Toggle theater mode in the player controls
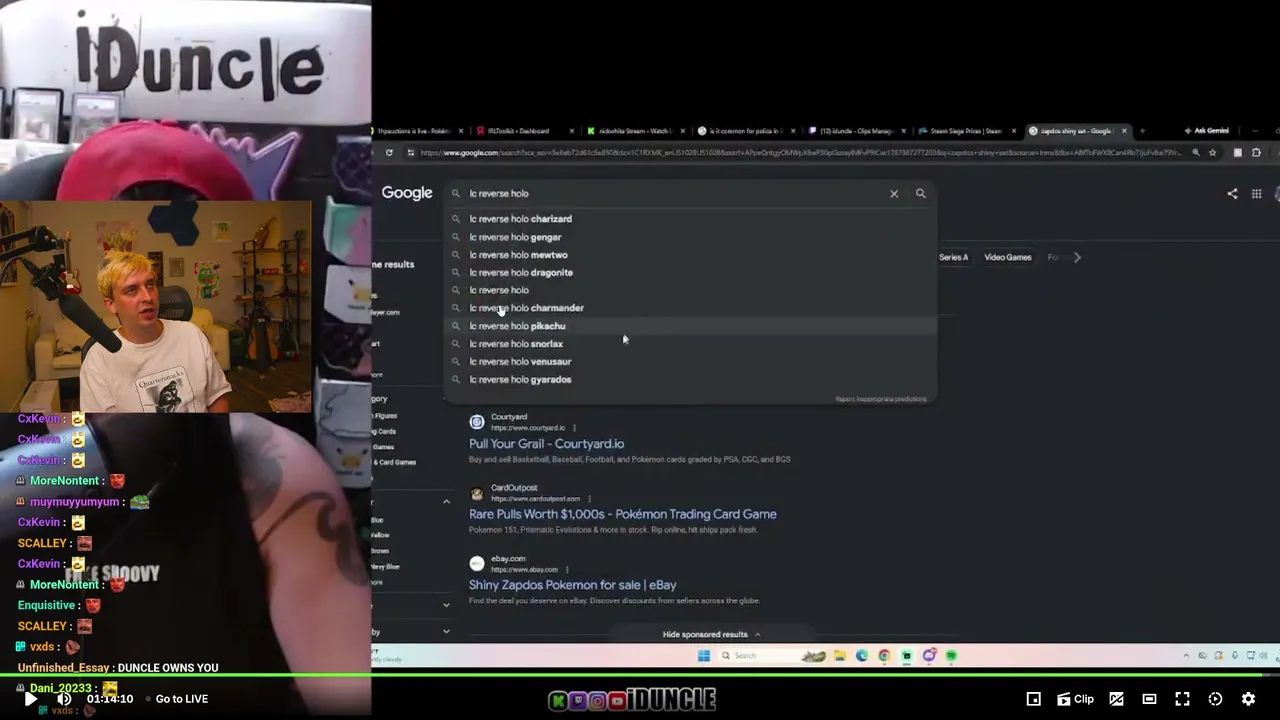1280x720 pixels. pos(1149,699)
